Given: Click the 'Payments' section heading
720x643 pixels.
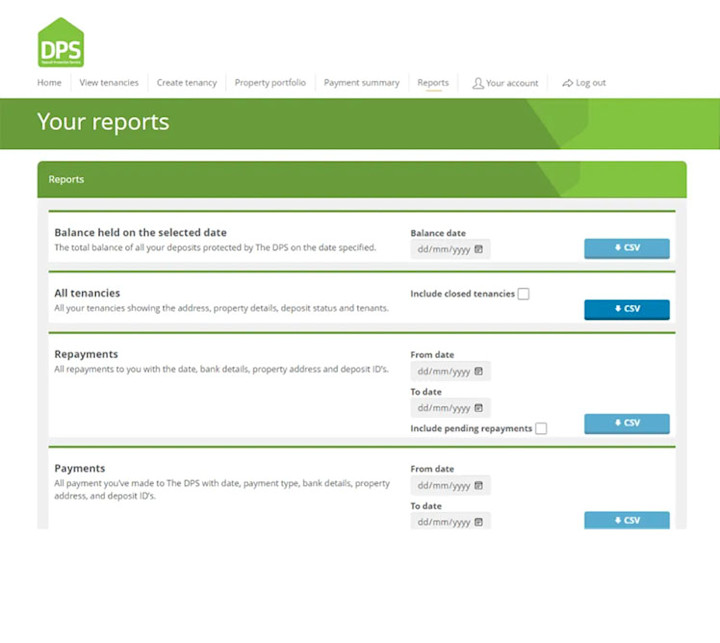Looking at the screenshot, I should (79, 468).
